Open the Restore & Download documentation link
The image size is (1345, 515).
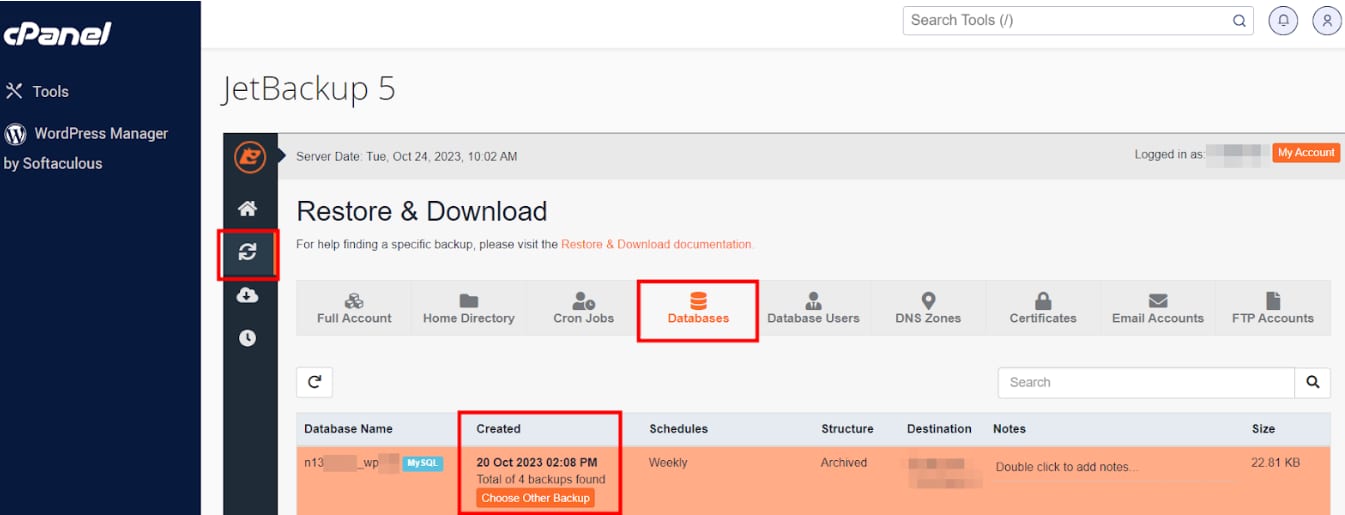(x=657, y=244)
